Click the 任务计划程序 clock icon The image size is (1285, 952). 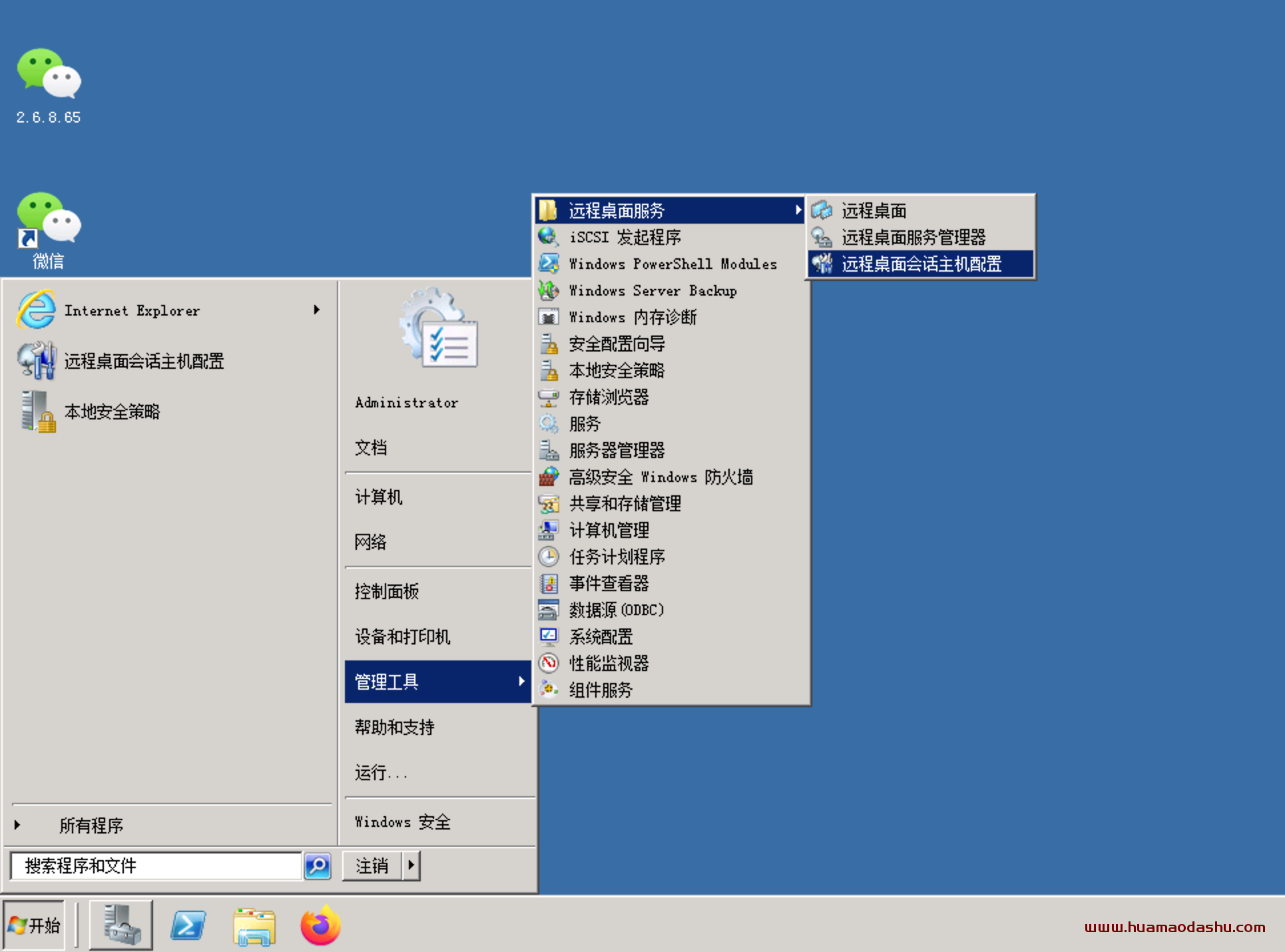[x=548, y=557]
